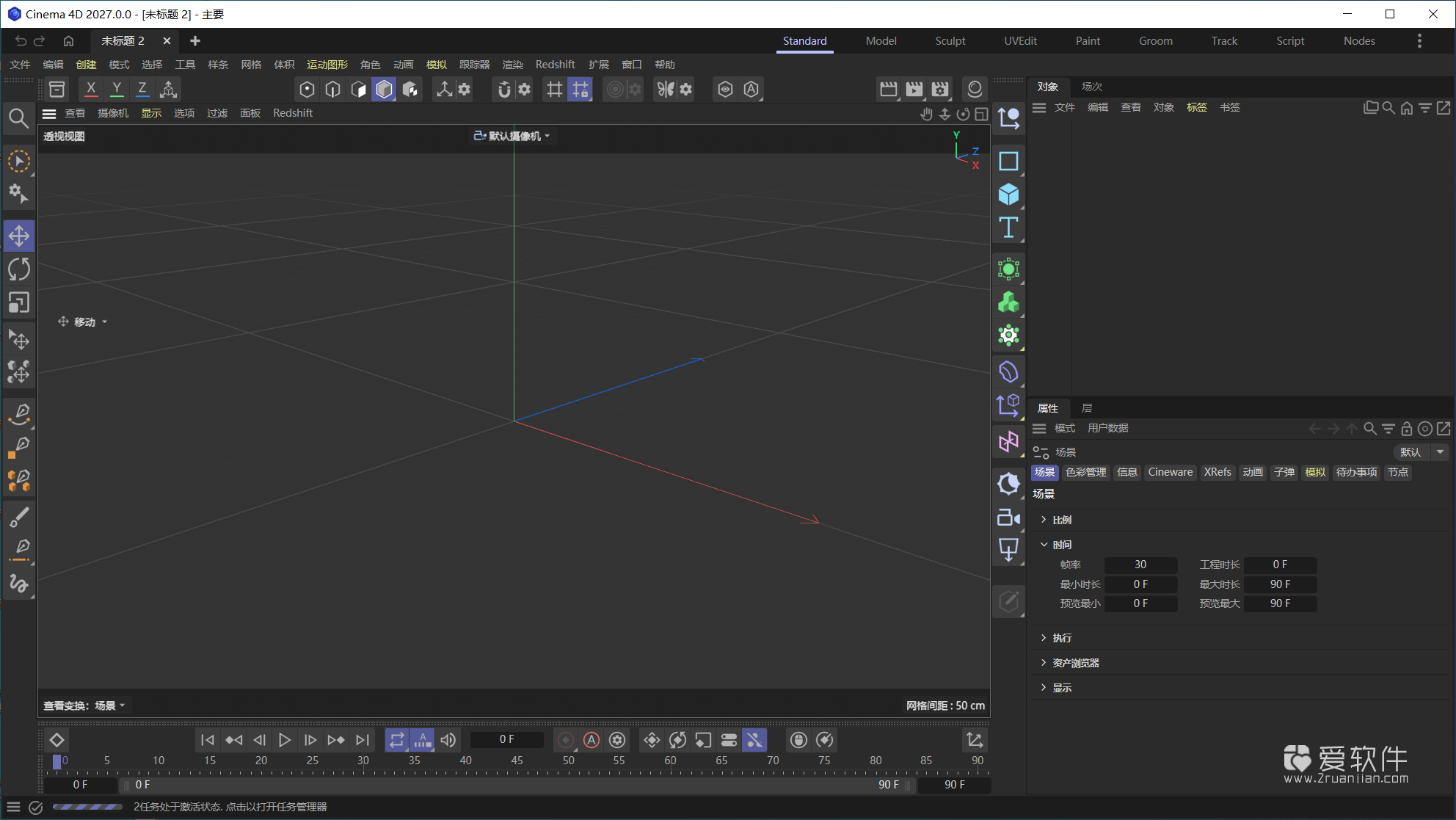Toggle the highlighted workplane snap icon
The image size is (1456, 820).
point(580,90)
